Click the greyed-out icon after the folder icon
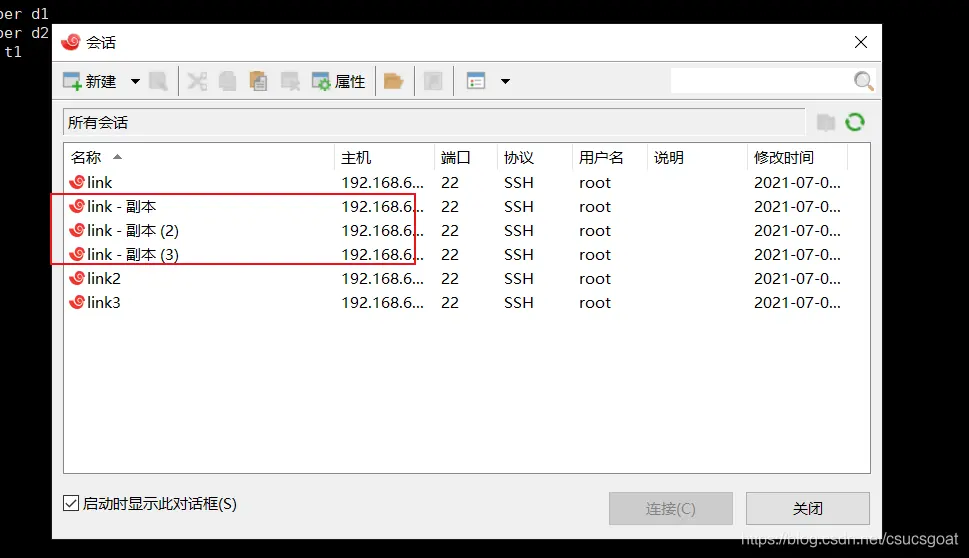The height and width of the screenshot is (558, 969). (433, 82)
